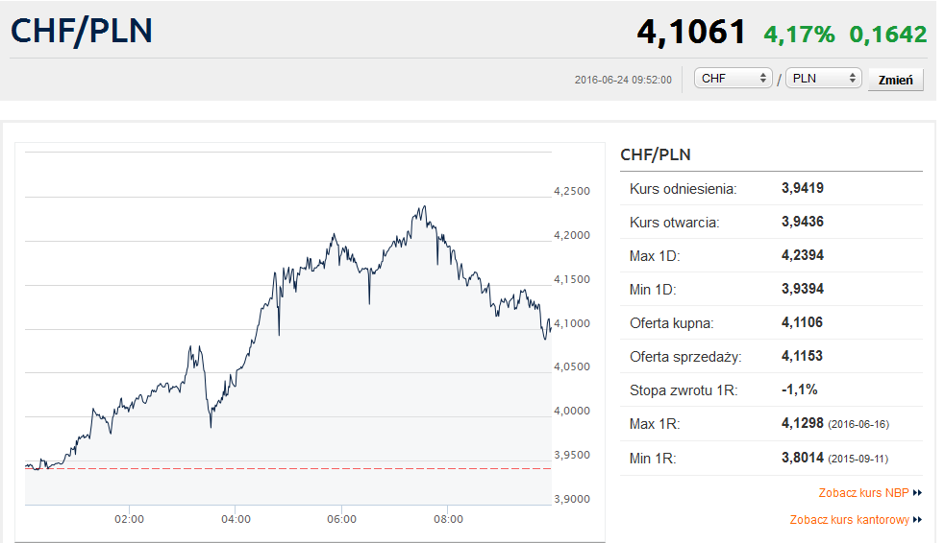Click the Min 1R date (2015-09-11)
This screenshot has height=543, width=945.
point(858,459)
